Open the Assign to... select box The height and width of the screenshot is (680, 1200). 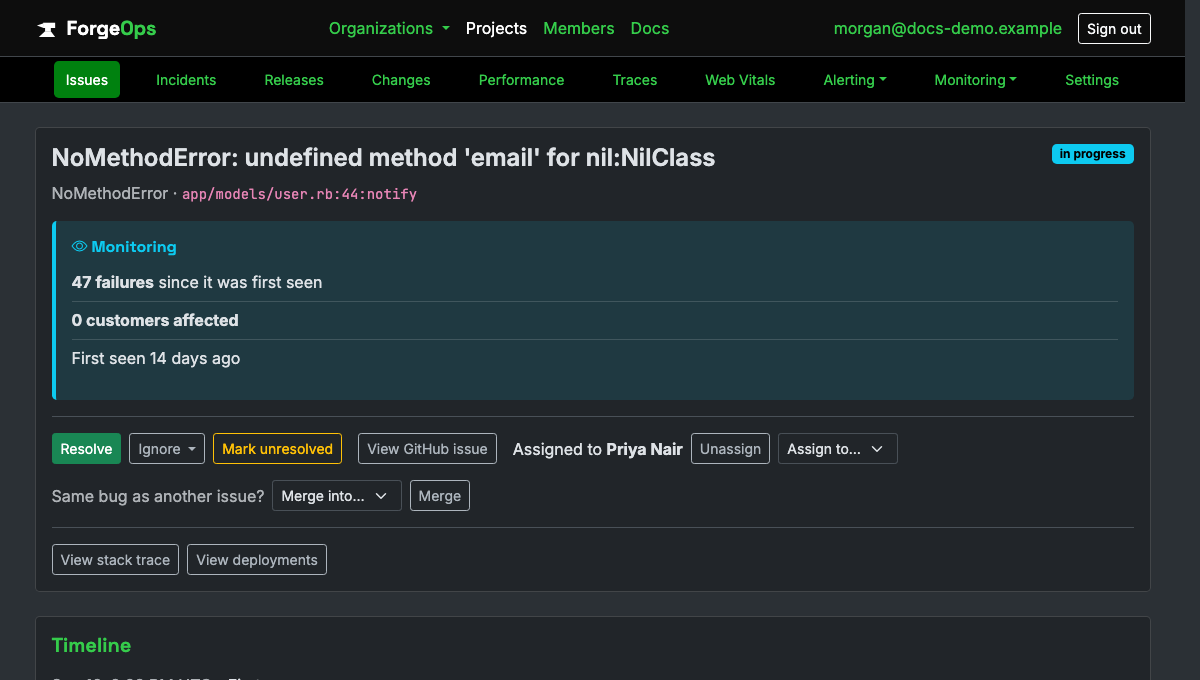[837, 449]
